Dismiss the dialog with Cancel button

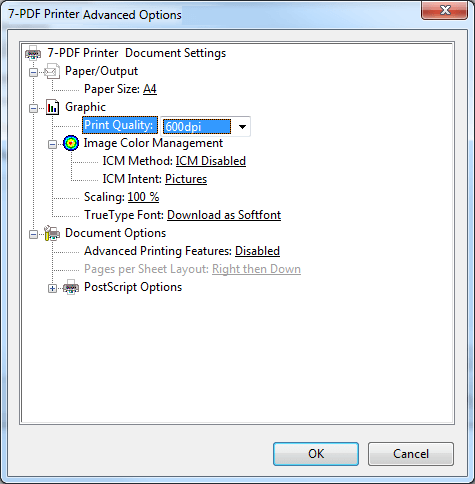[x=411, y=454]
